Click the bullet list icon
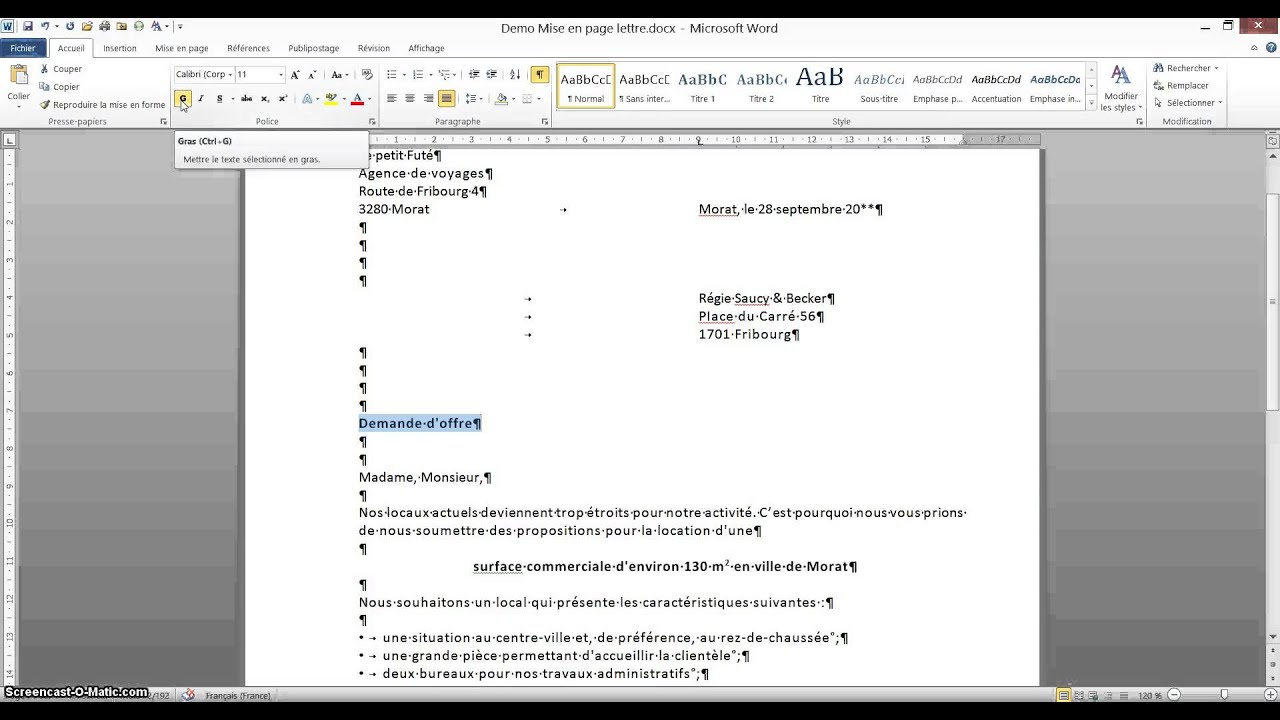The width and height of the screenshot is (1280, 720). (392, 75)
